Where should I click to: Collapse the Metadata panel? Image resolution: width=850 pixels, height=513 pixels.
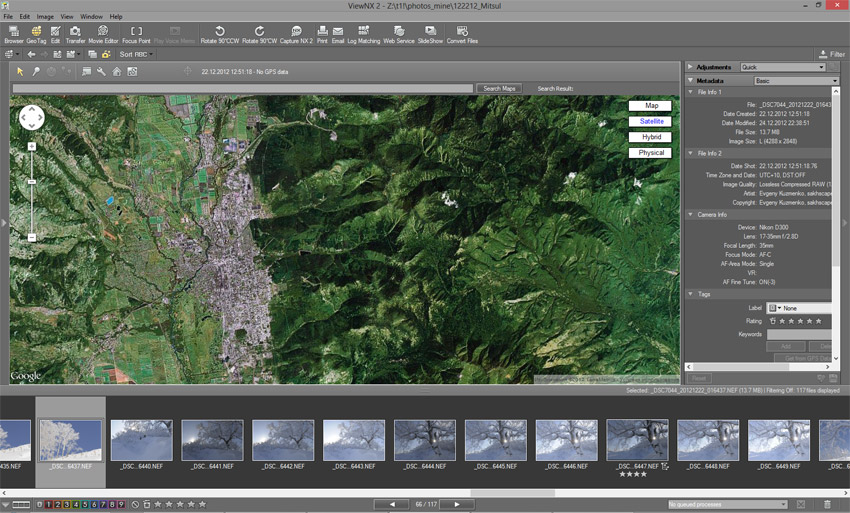point(690,80)
